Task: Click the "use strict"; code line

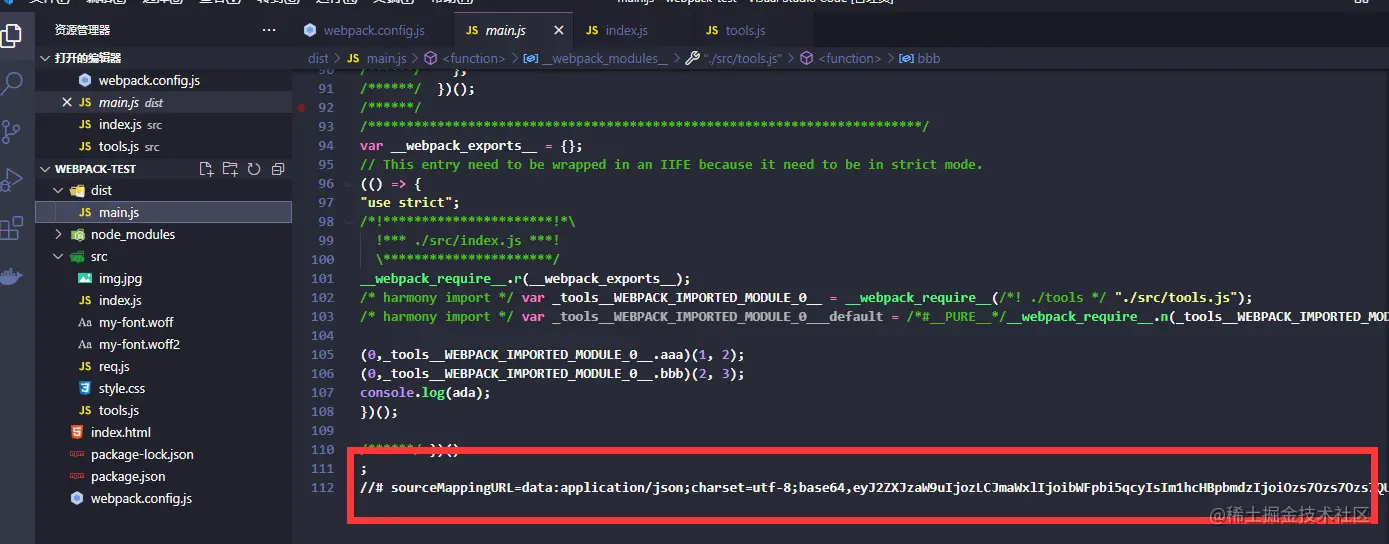Action: click(410, 203)
